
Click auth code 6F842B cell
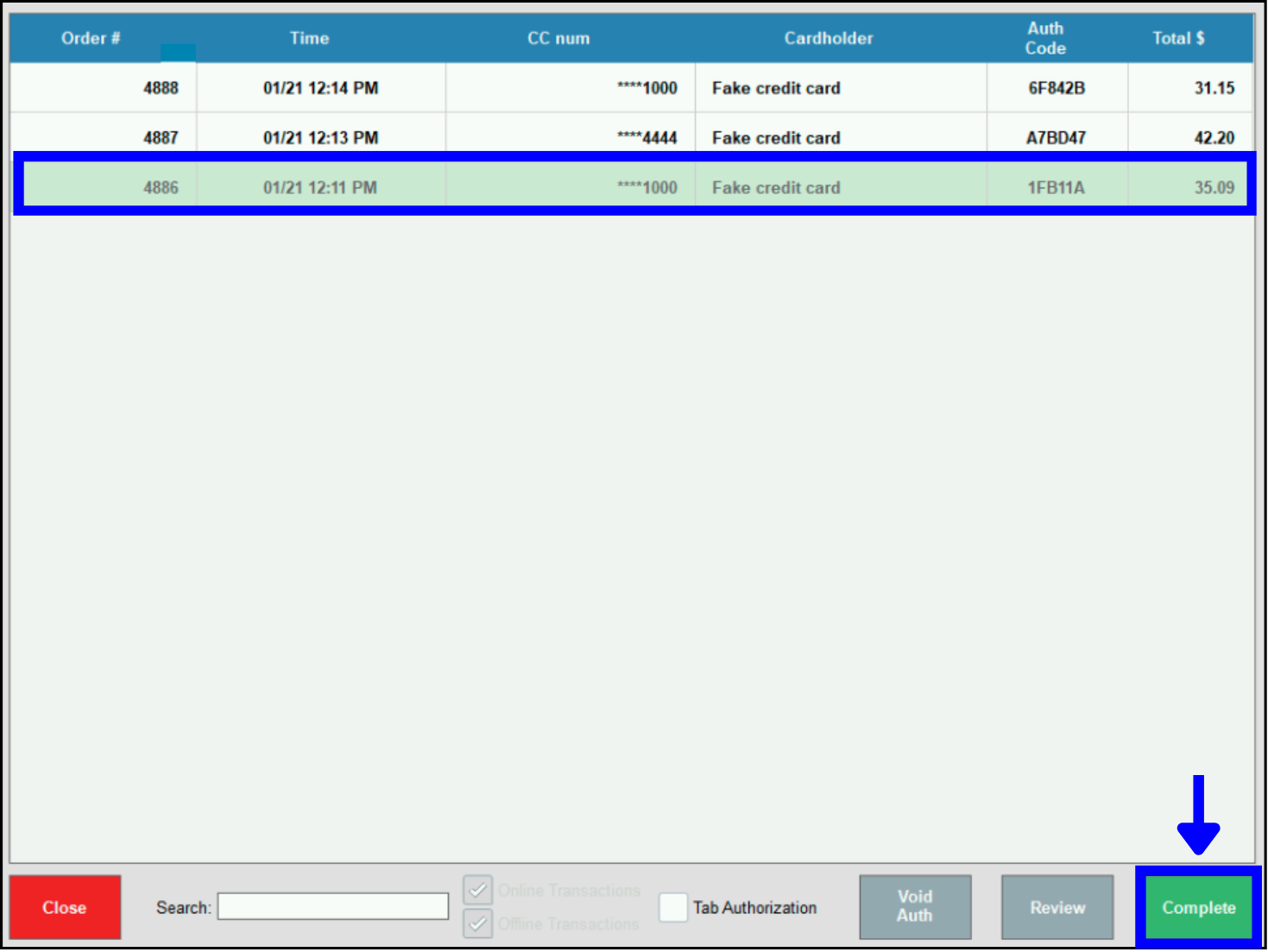(1057, 88)
